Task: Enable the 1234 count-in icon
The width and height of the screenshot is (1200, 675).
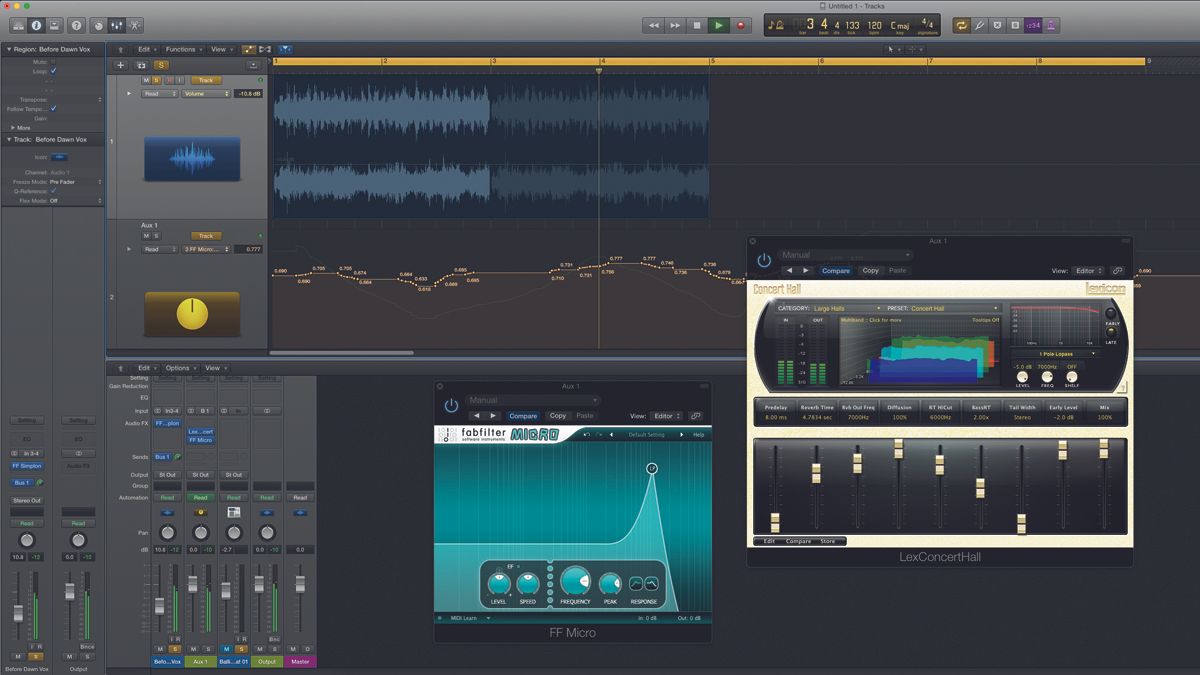Action: point(1033,25)
